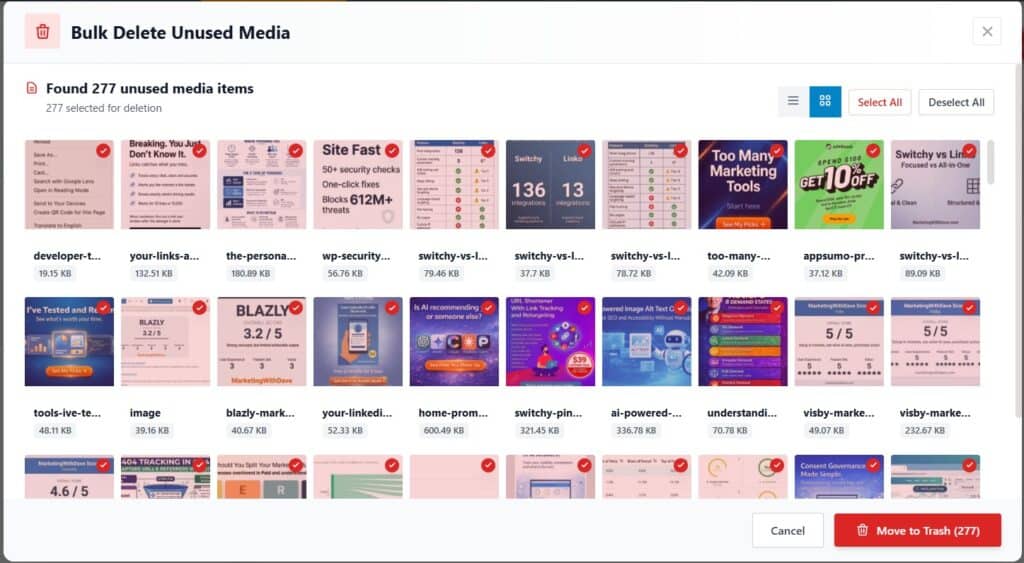Uncheck the wp-security... image checkmark
This screenshot has height=563, width=1024.
(392, 150)
